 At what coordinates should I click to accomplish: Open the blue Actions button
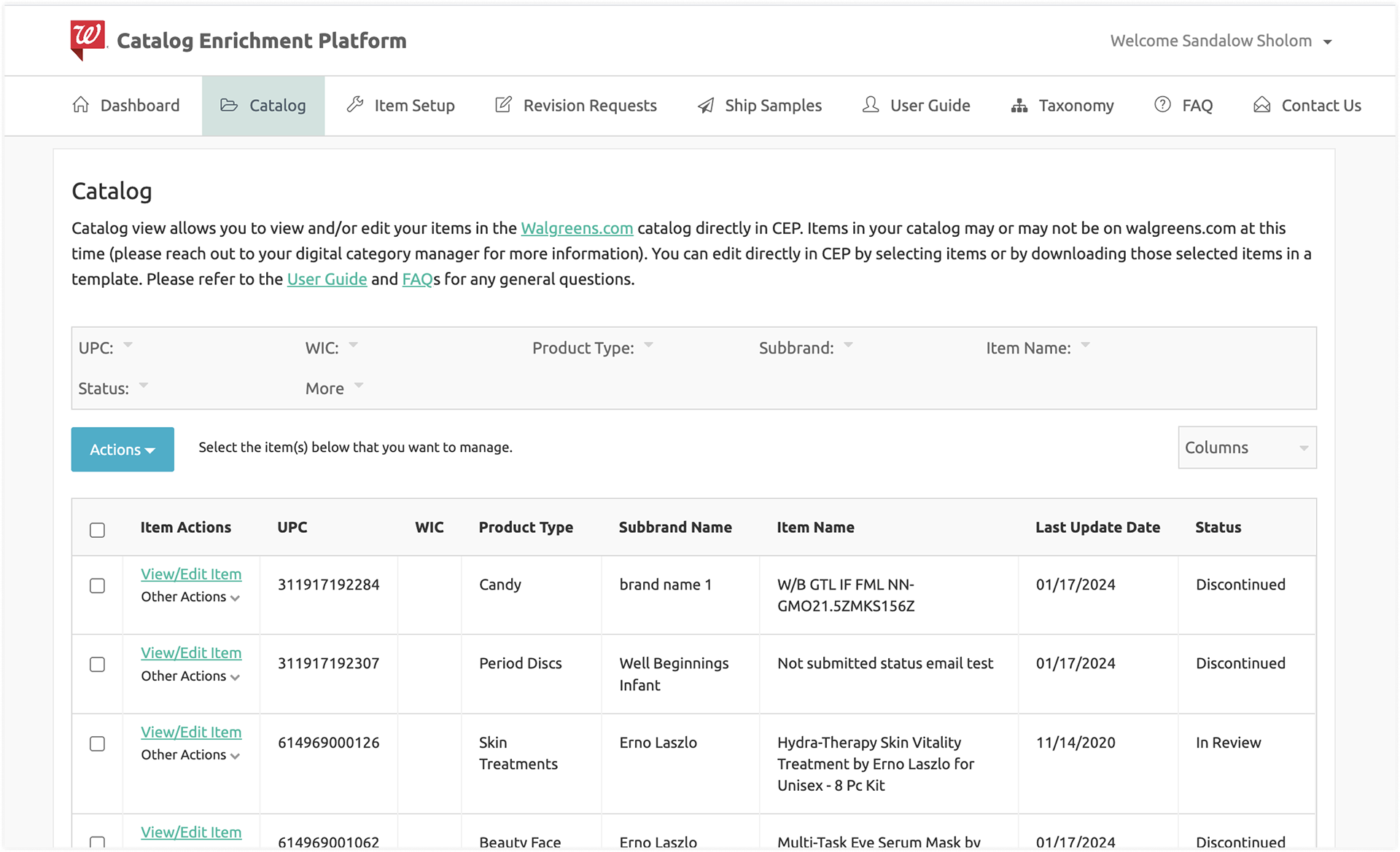pos(122,449)
